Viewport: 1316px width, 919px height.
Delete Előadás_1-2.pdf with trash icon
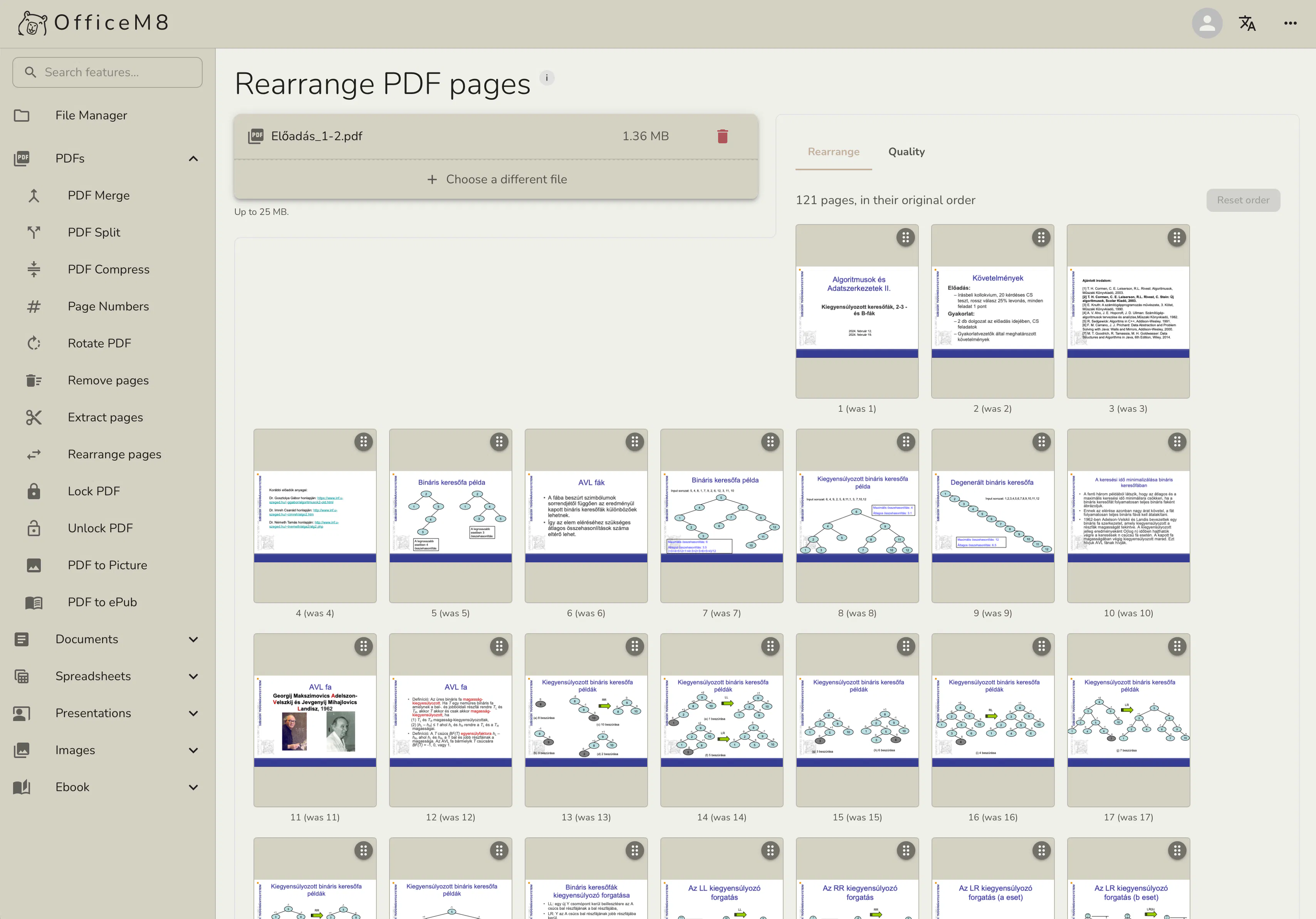coord(722,136)
